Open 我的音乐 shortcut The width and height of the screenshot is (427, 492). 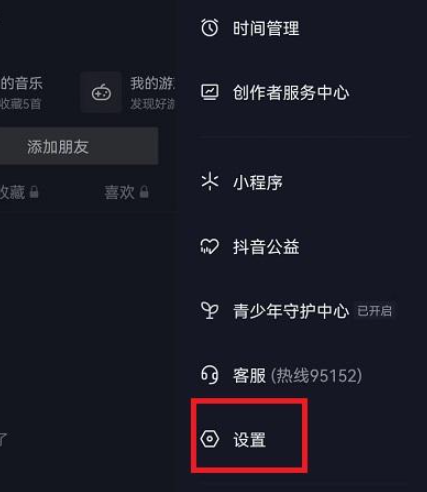click(21, 92)
